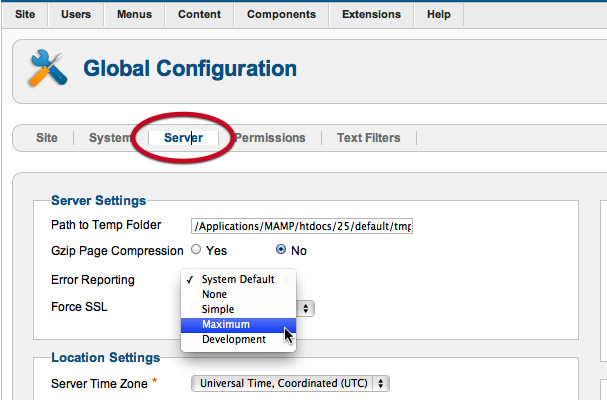The image size is (607, 400).
Task: Click the Global Configuration wrench screwdriver icon
Action: tap(48, 68)
